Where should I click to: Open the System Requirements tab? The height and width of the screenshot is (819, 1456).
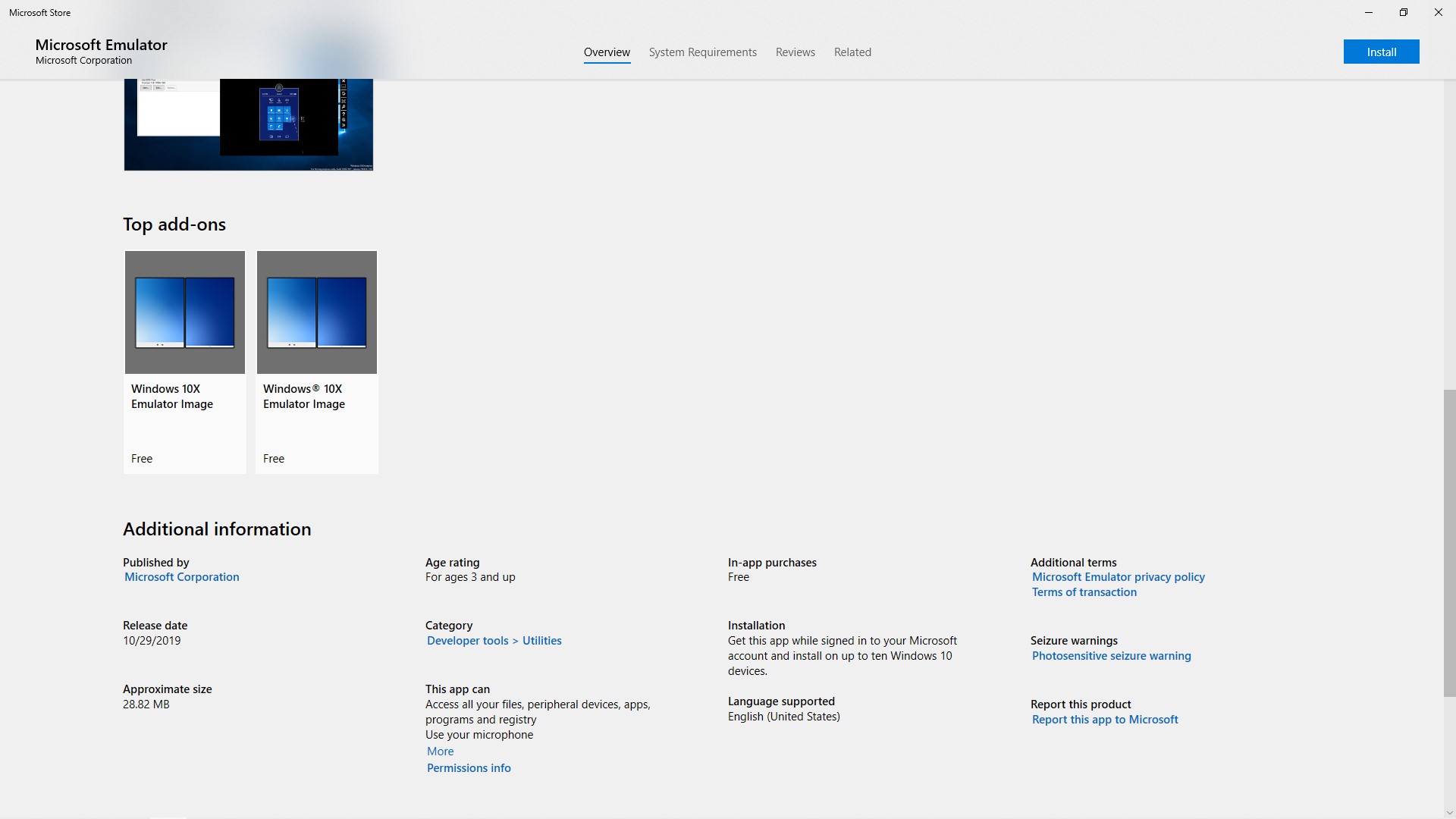point(702,52)
